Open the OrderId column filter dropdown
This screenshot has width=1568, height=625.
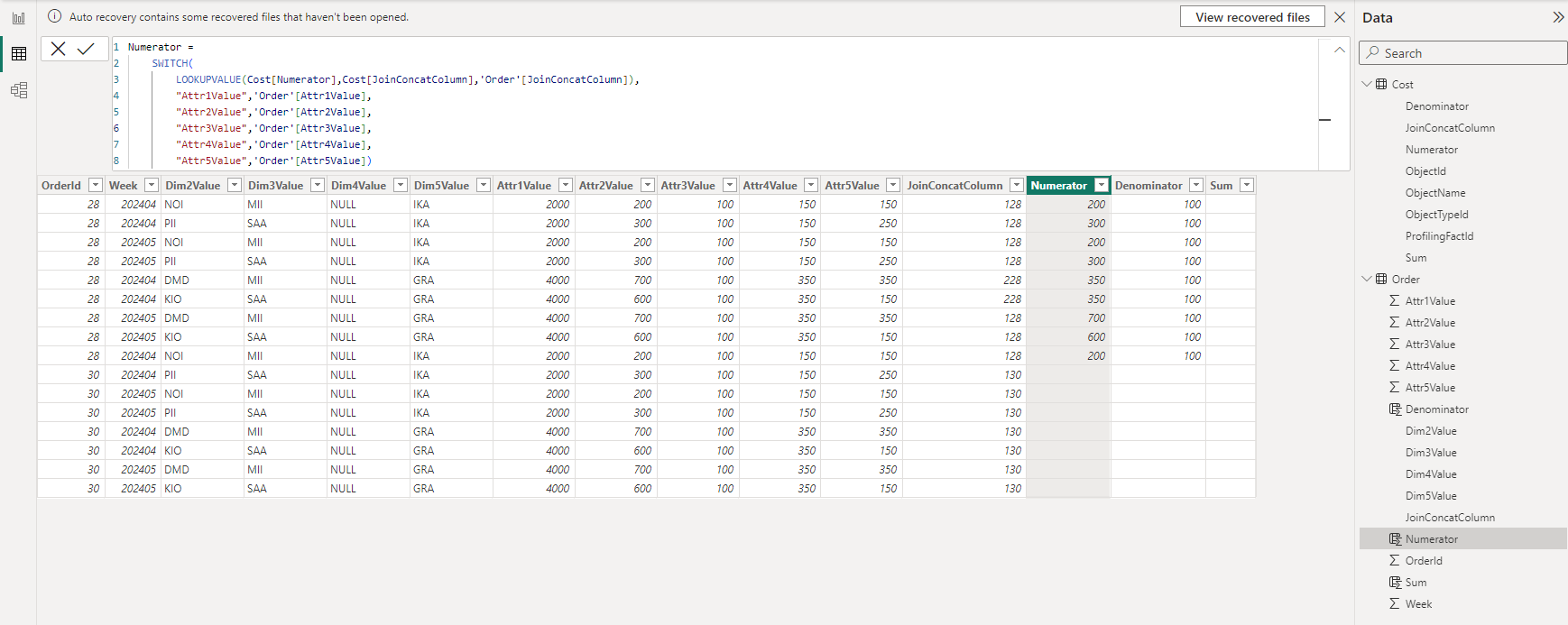pyautogui.click(x=95, y=185)
